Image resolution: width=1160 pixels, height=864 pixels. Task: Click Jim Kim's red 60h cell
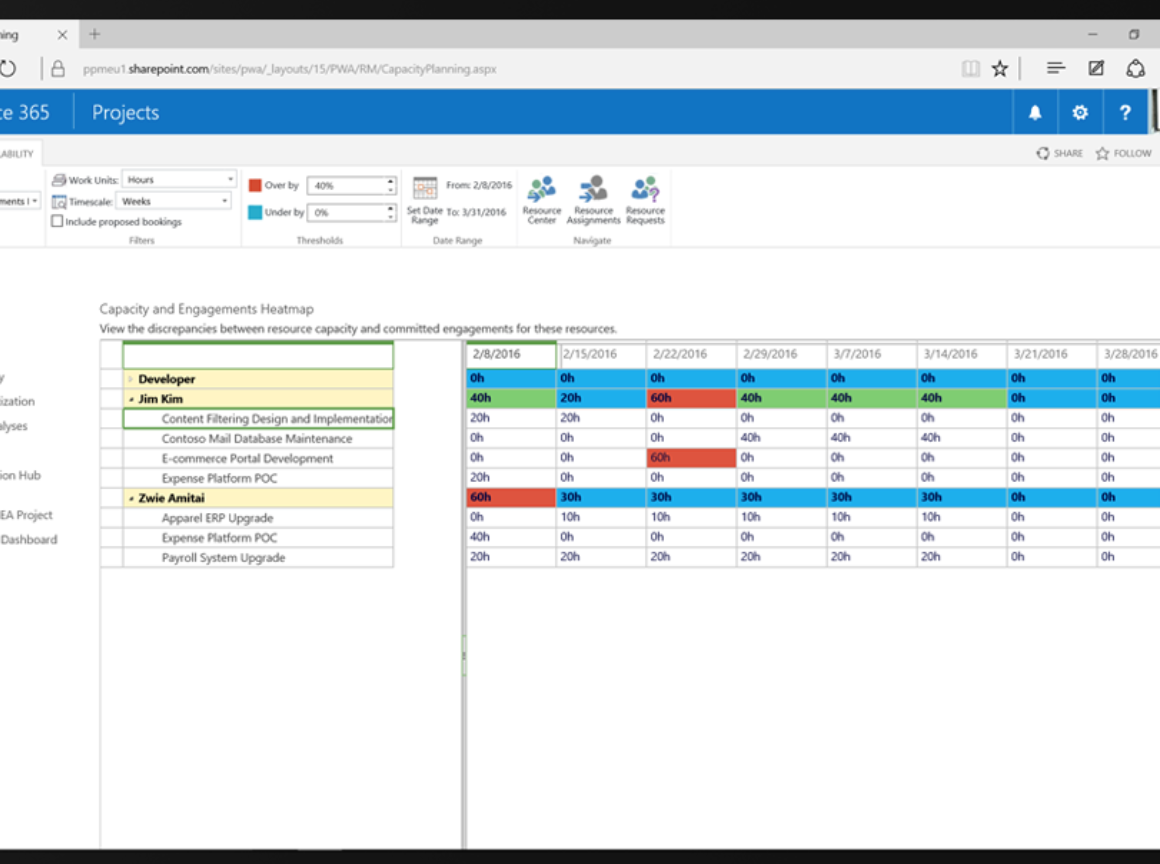tap(692, 398)
